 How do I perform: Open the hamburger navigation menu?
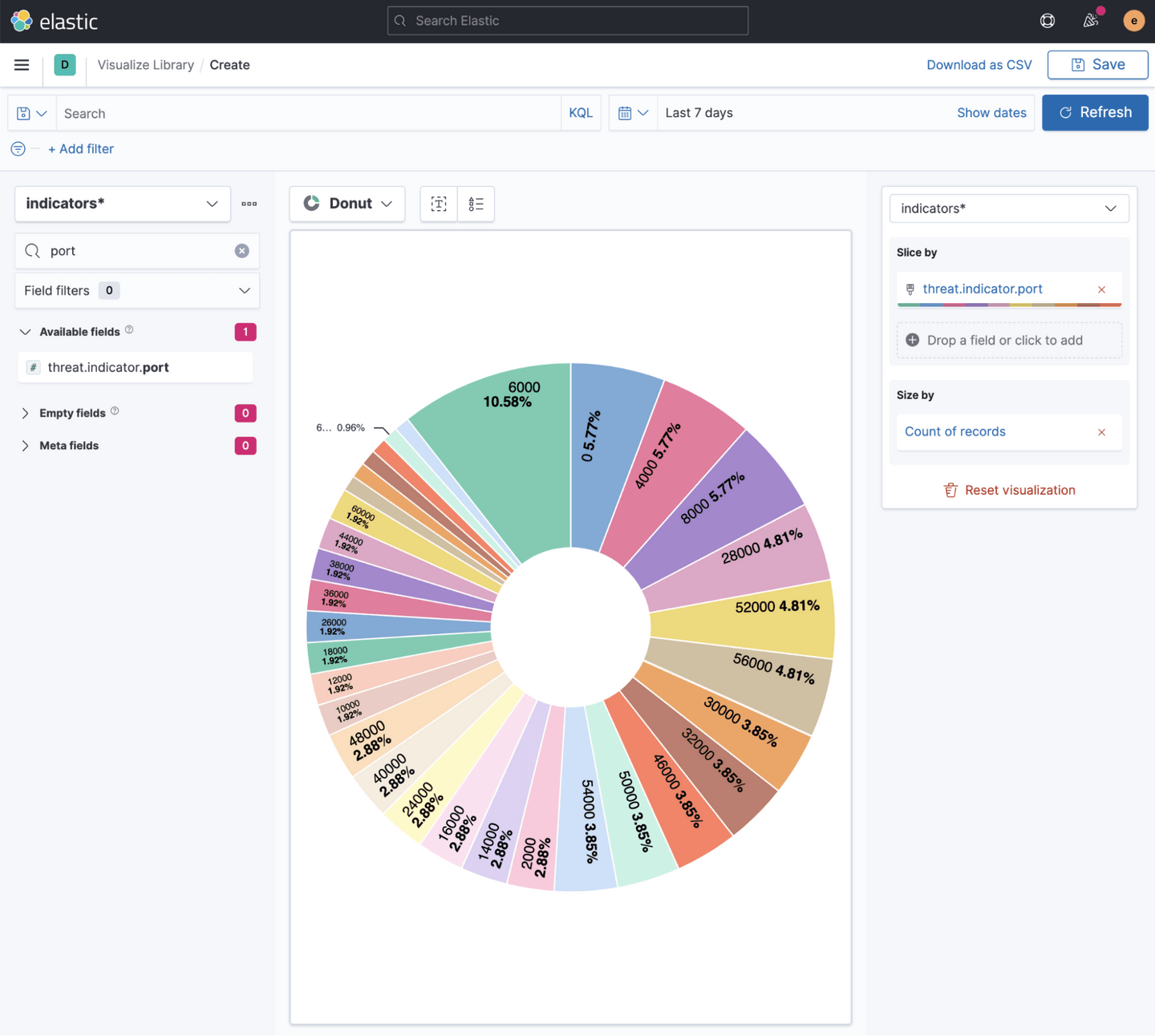coord(22,65)
